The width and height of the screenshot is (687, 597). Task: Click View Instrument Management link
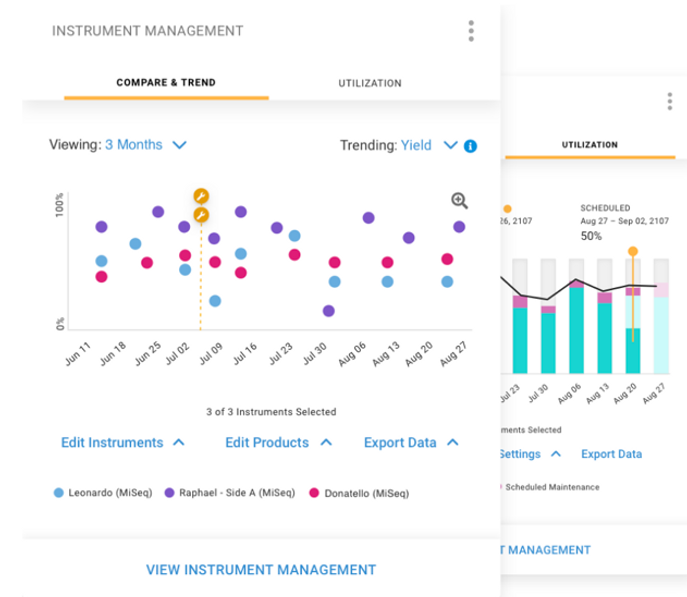click(261, 570)
